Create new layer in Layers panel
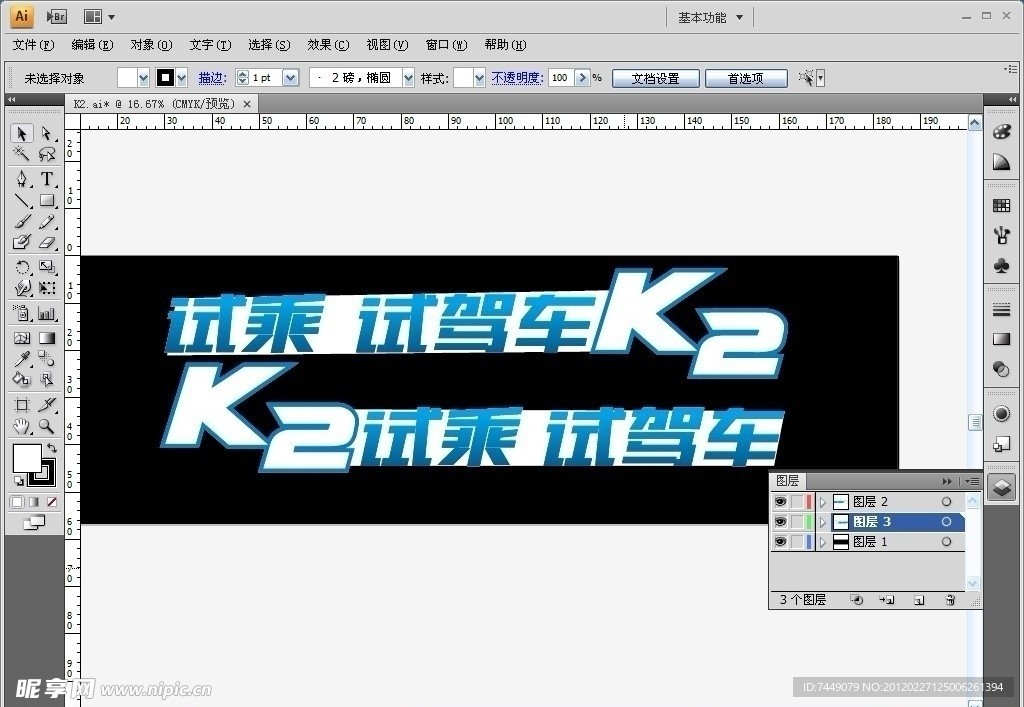The height and width of the screenshot is (707, 1024). click(x=919, y=600)
